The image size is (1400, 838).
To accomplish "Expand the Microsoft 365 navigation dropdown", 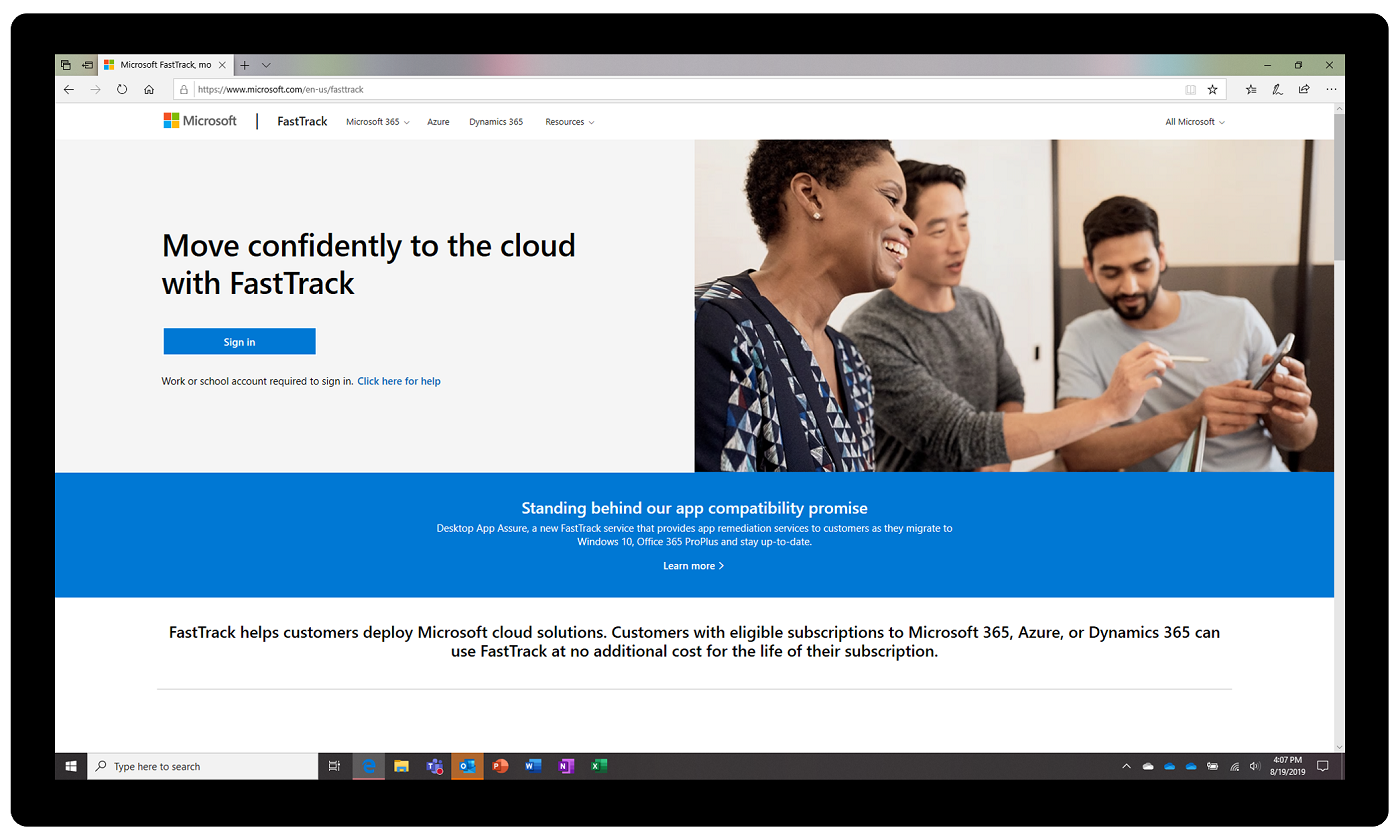I will [377, 121].
